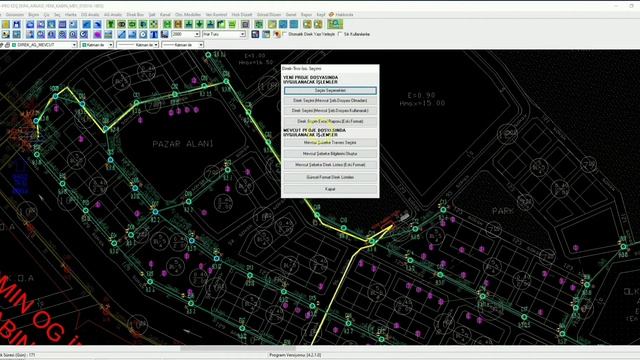
Task: Click the PAZAR ALANI label on map
Action: pos(183,144)
